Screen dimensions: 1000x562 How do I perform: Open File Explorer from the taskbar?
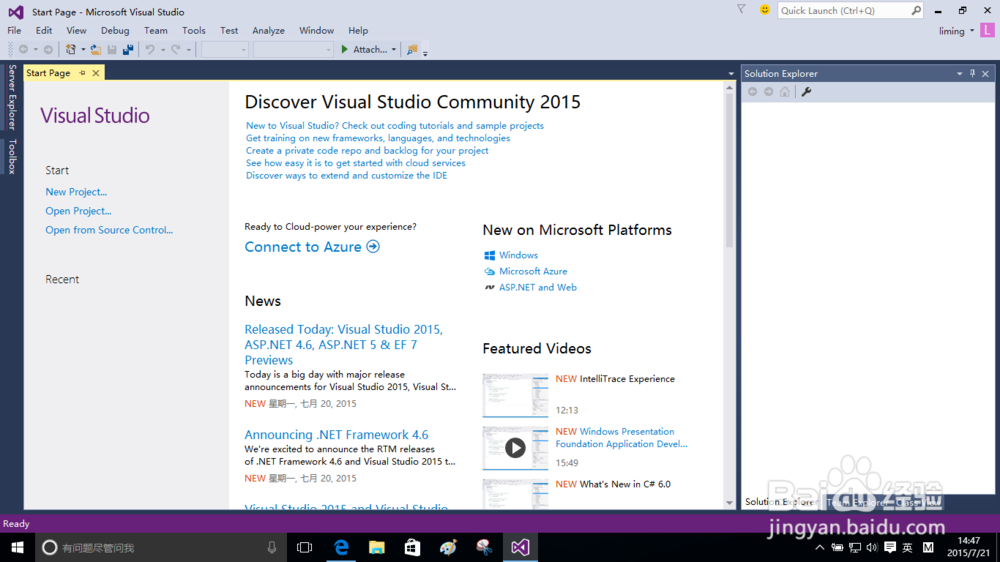click(377, 547)
